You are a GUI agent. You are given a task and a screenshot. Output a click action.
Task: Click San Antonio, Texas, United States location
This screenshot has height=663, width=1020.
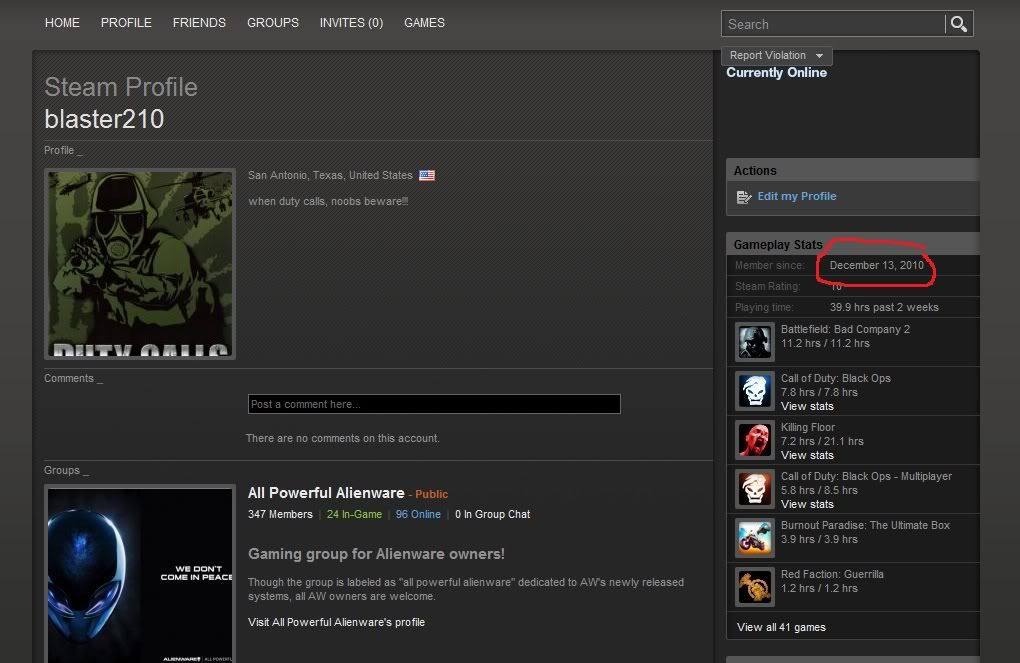pos(330,176)
